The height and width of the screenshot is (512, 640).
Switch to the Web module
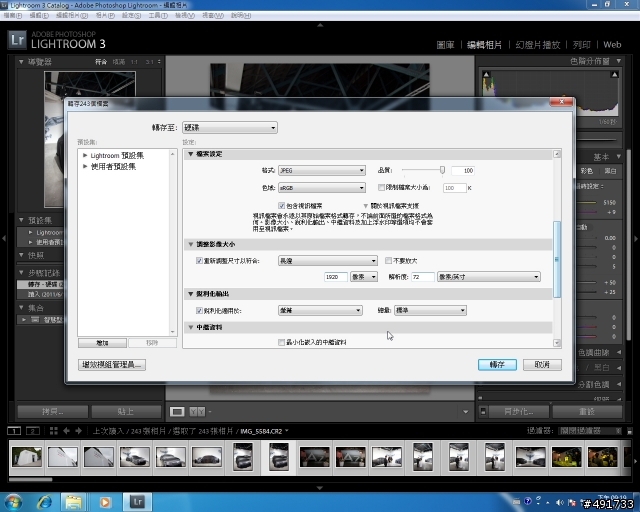click(612, 45)
